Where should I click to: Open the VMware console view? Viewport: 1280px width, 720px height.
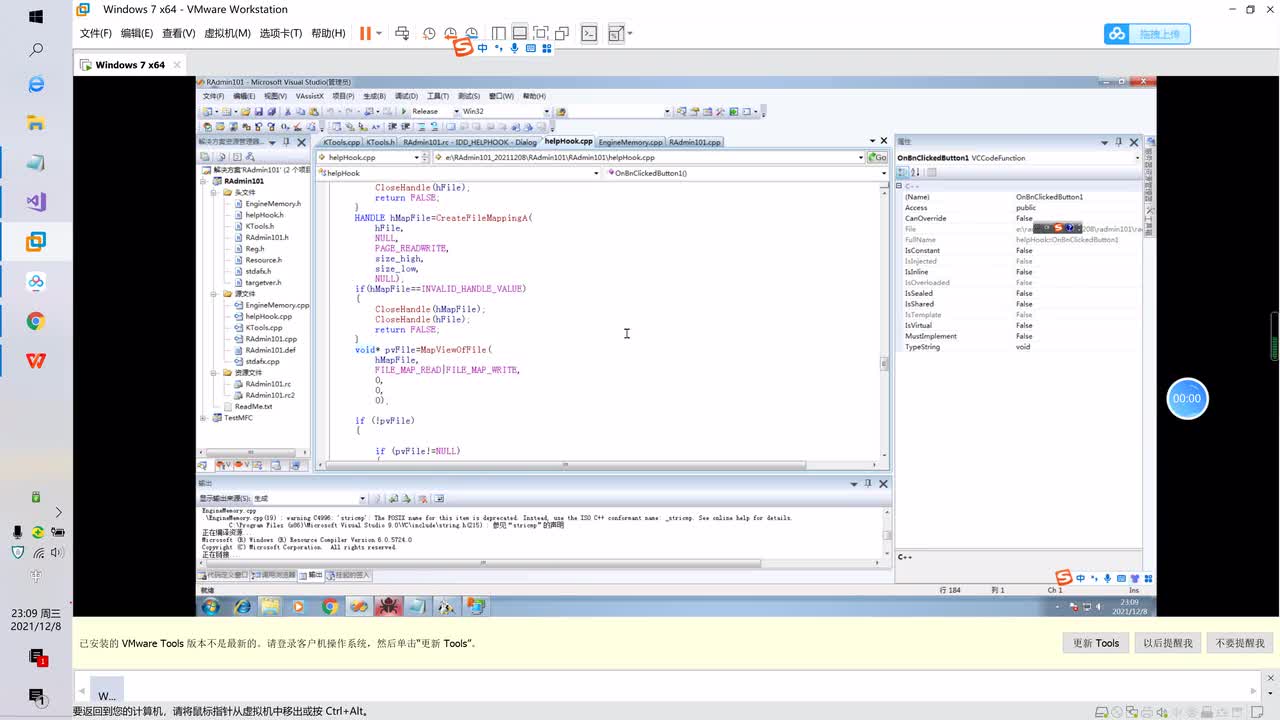[x=590, y=33]
